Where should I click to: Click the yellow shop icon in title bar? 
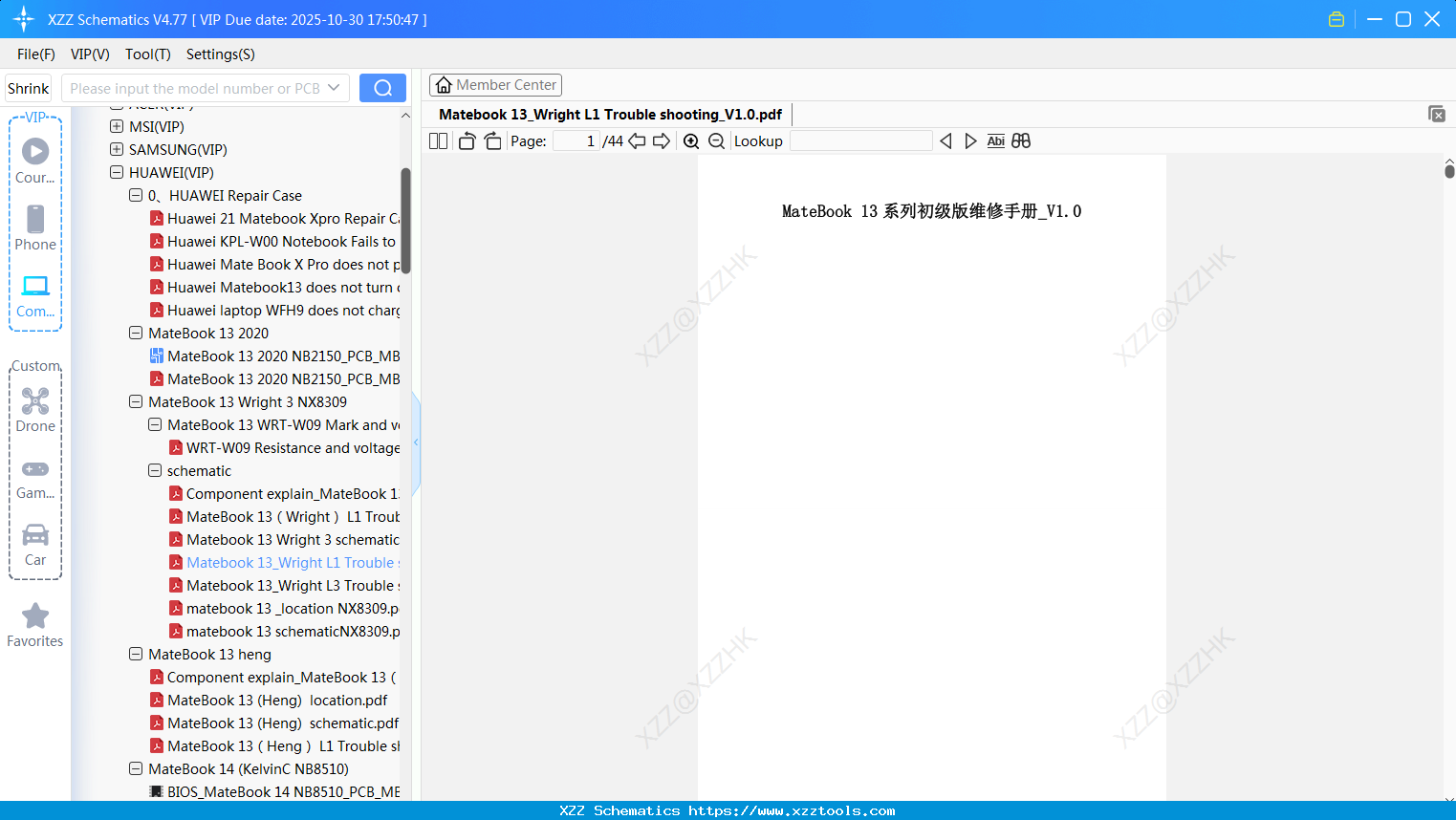tap(1336, 19)
